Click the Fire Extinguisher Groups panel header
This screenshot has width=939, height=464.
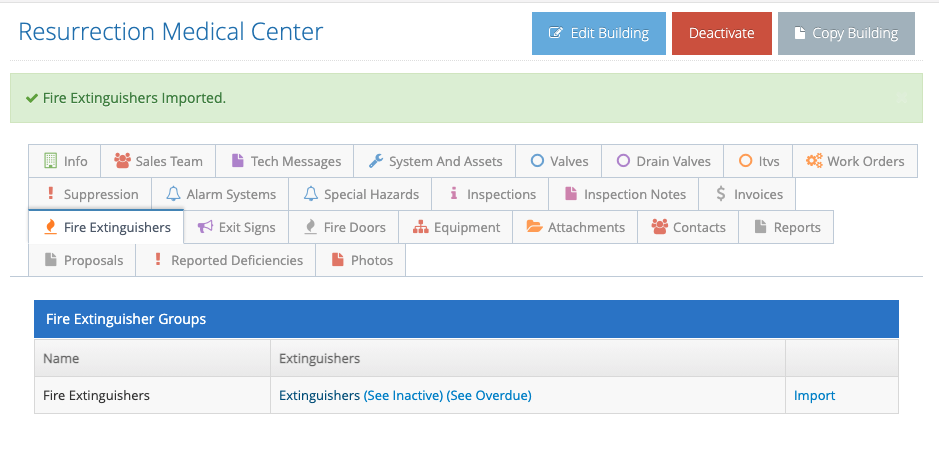pos(467,319)
